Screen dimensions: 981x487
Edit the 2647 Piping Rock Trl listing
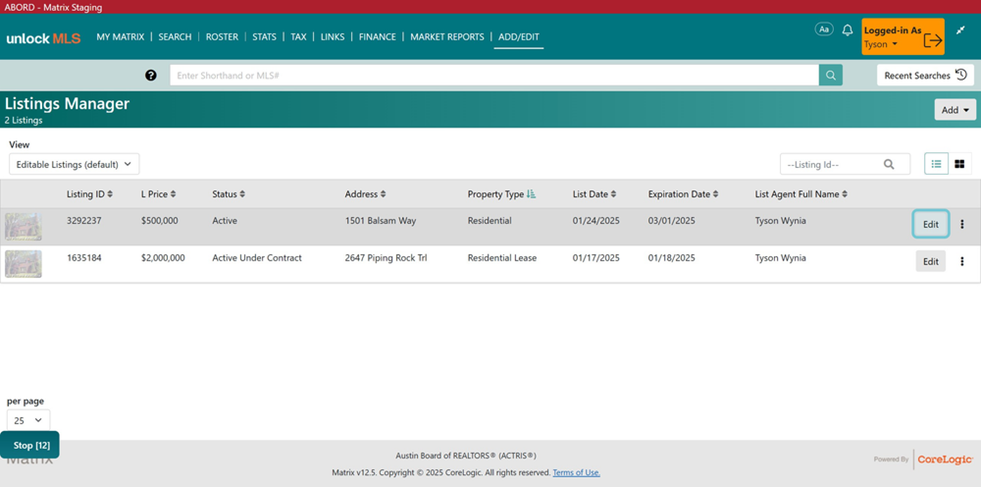[x=930, y=261]
